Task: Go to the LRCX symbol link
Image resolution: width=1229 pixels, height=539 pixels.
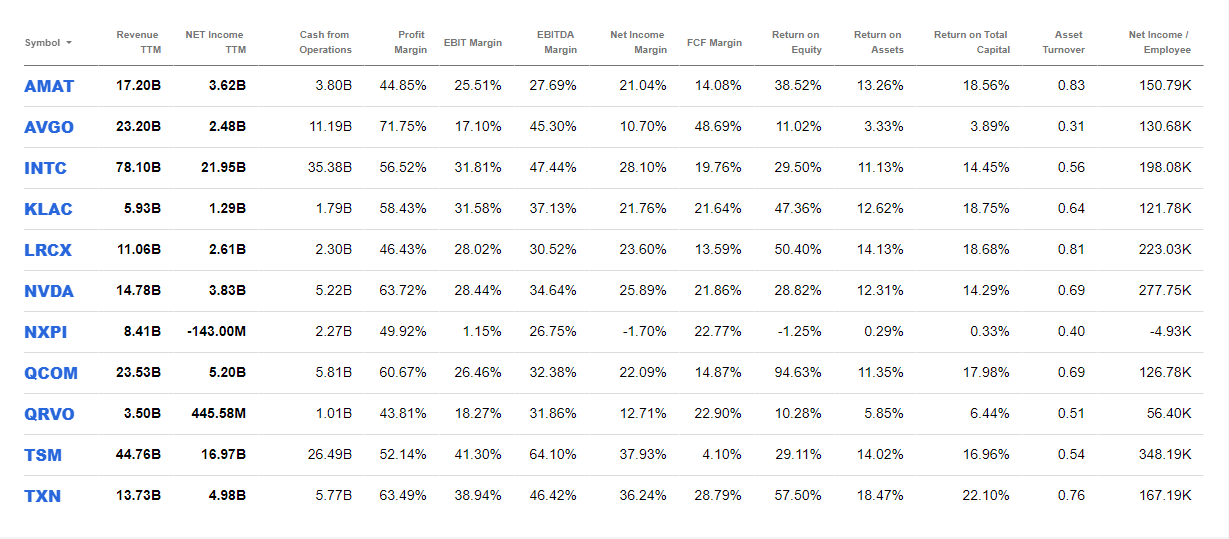Action: pos(49,250)
